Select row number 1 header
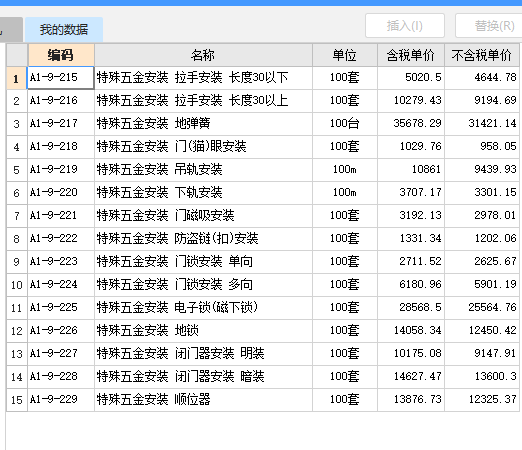The height and width of the screenshot is (450, 522). click(17, 78)
